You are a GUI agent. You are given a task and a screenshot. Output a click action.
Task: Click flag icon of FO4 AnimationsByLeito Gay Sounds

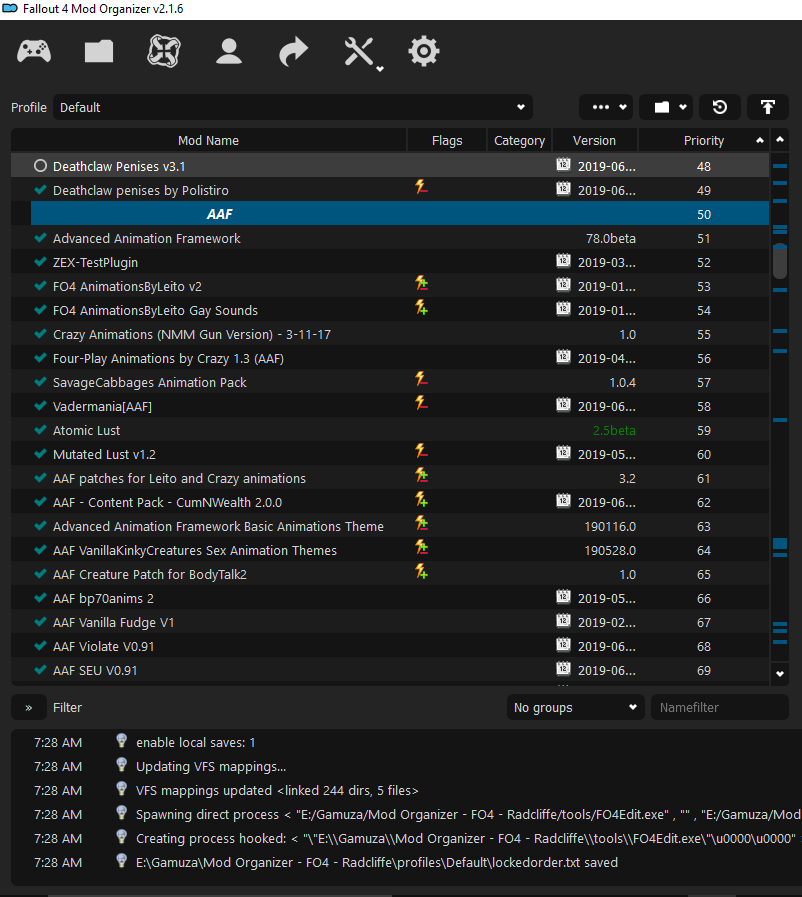[422, 307]
